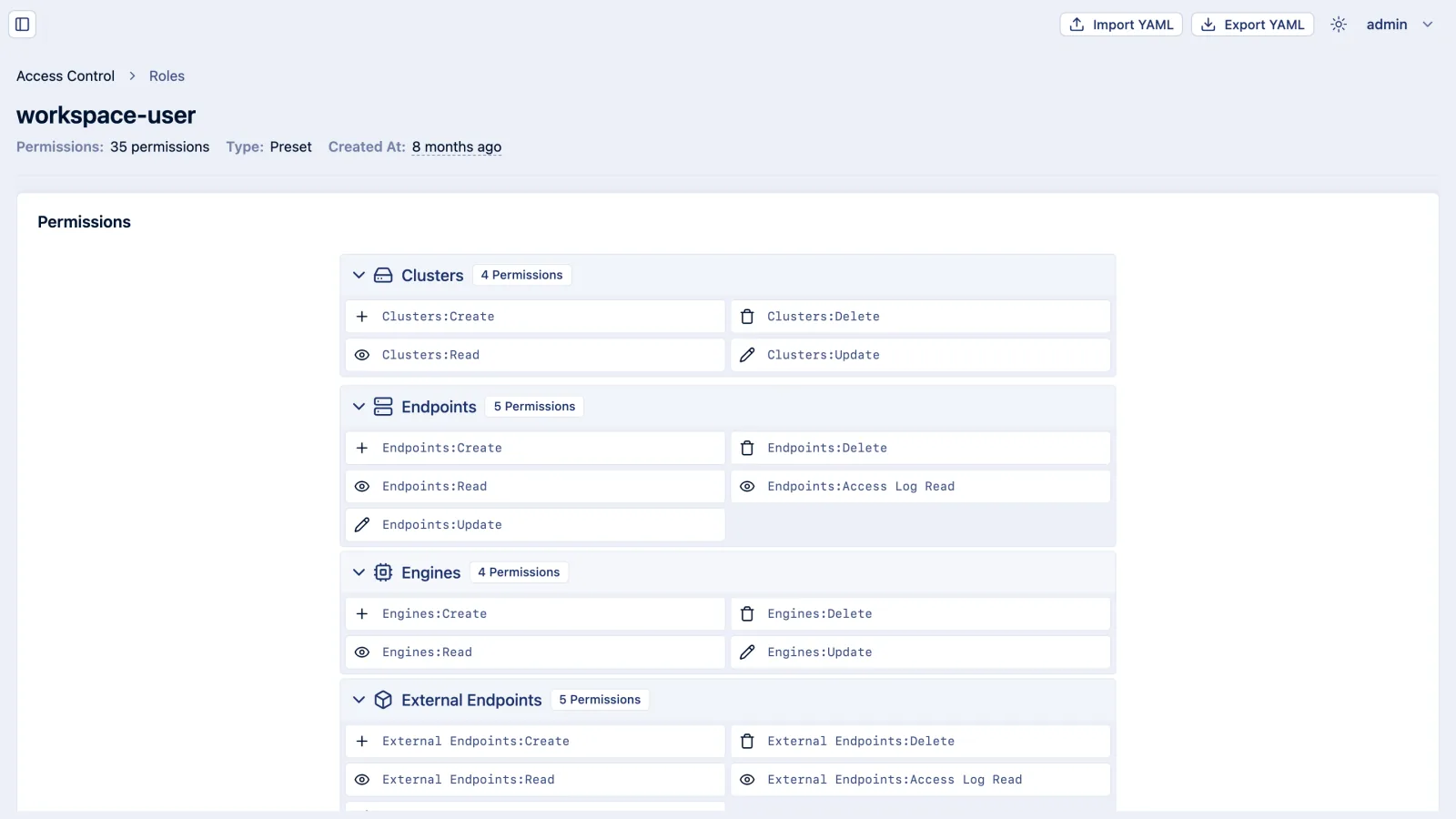Click eye icon beside Endpoints:Read
This screenshot has width=1456, height=819.
pos(362,487)
